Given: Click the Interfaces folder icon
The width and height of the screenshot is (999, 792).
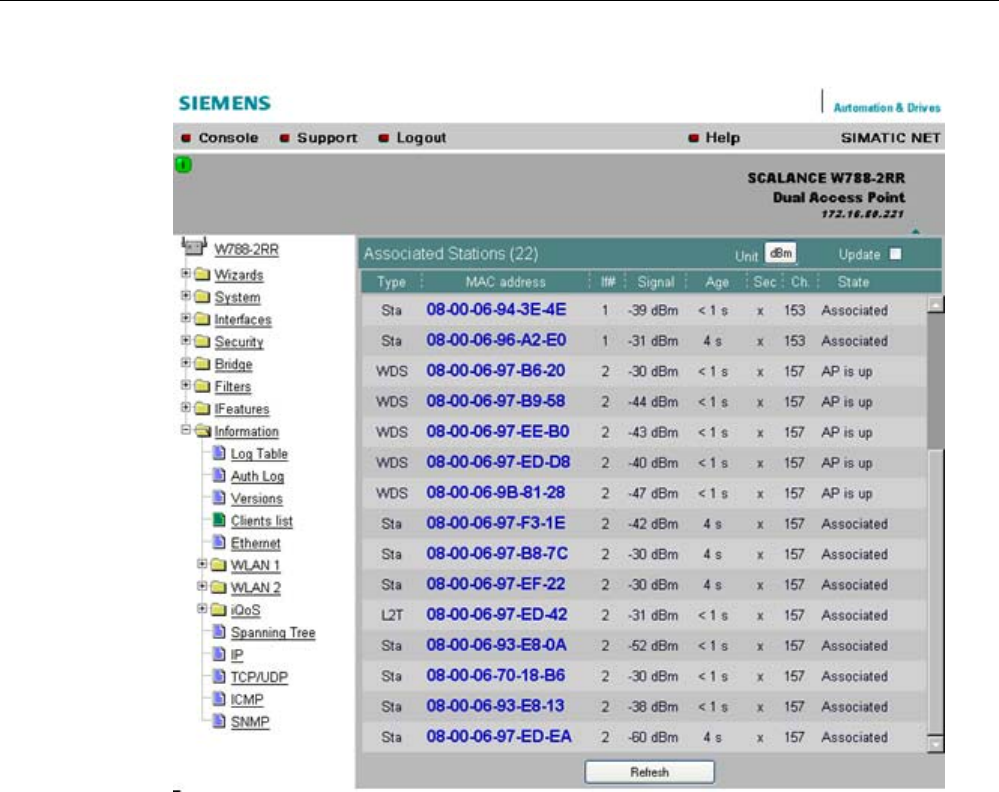Looking at the screenshot, I should [203, 319].
